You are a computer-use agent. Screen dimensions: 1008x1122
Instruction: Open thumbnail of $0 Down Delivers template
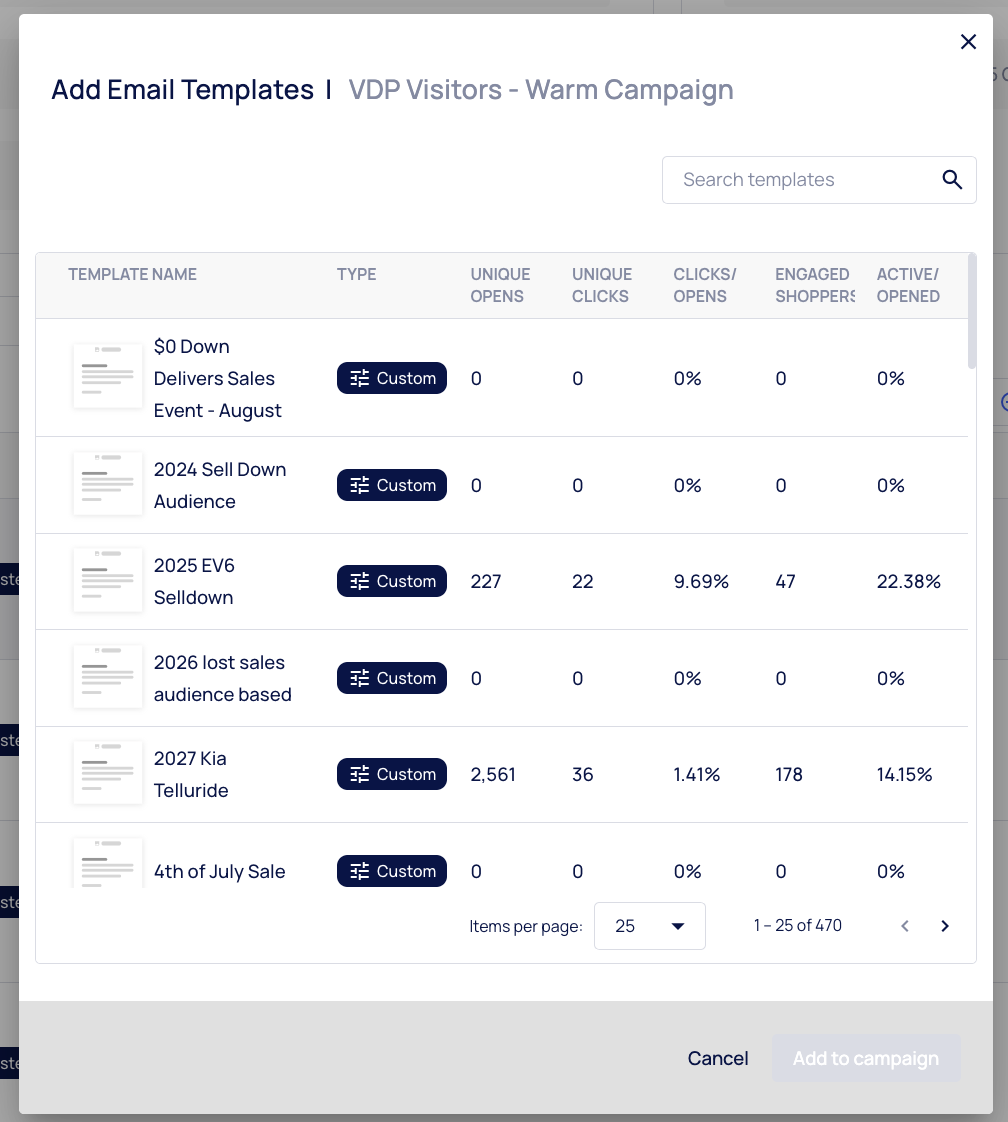[108, 377]
